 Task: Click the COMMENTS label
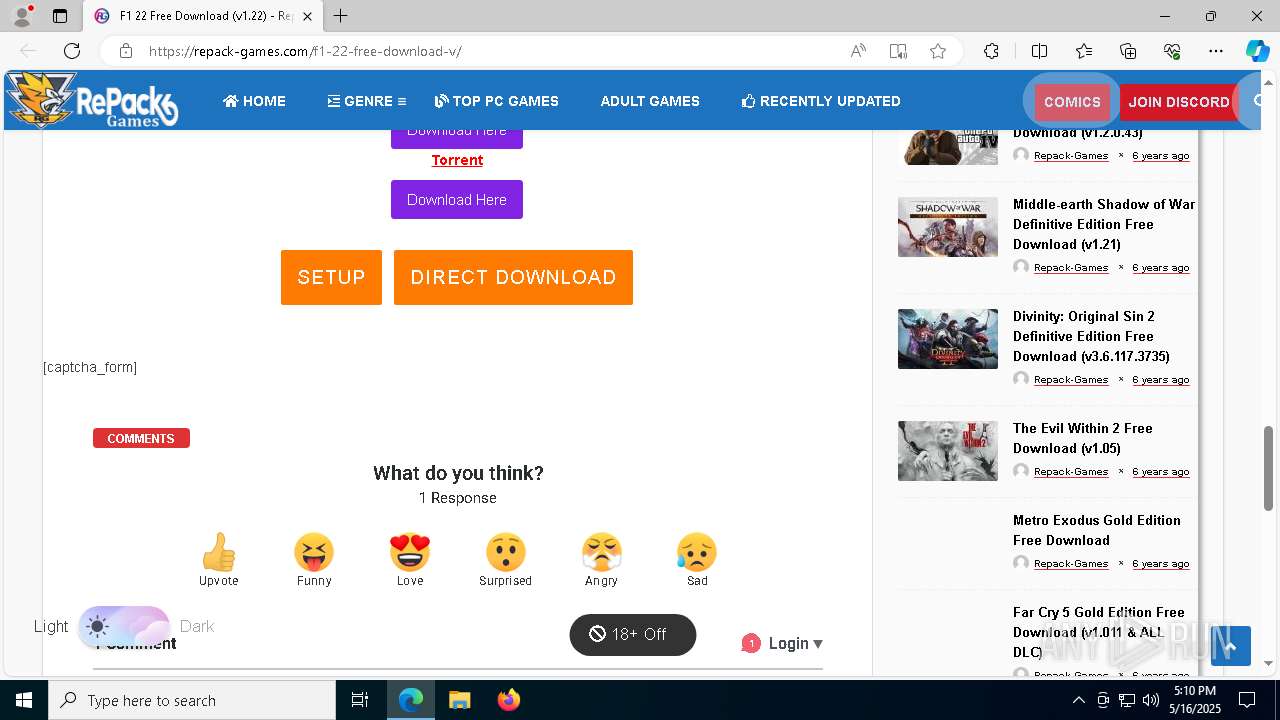(x=141, y=438)
